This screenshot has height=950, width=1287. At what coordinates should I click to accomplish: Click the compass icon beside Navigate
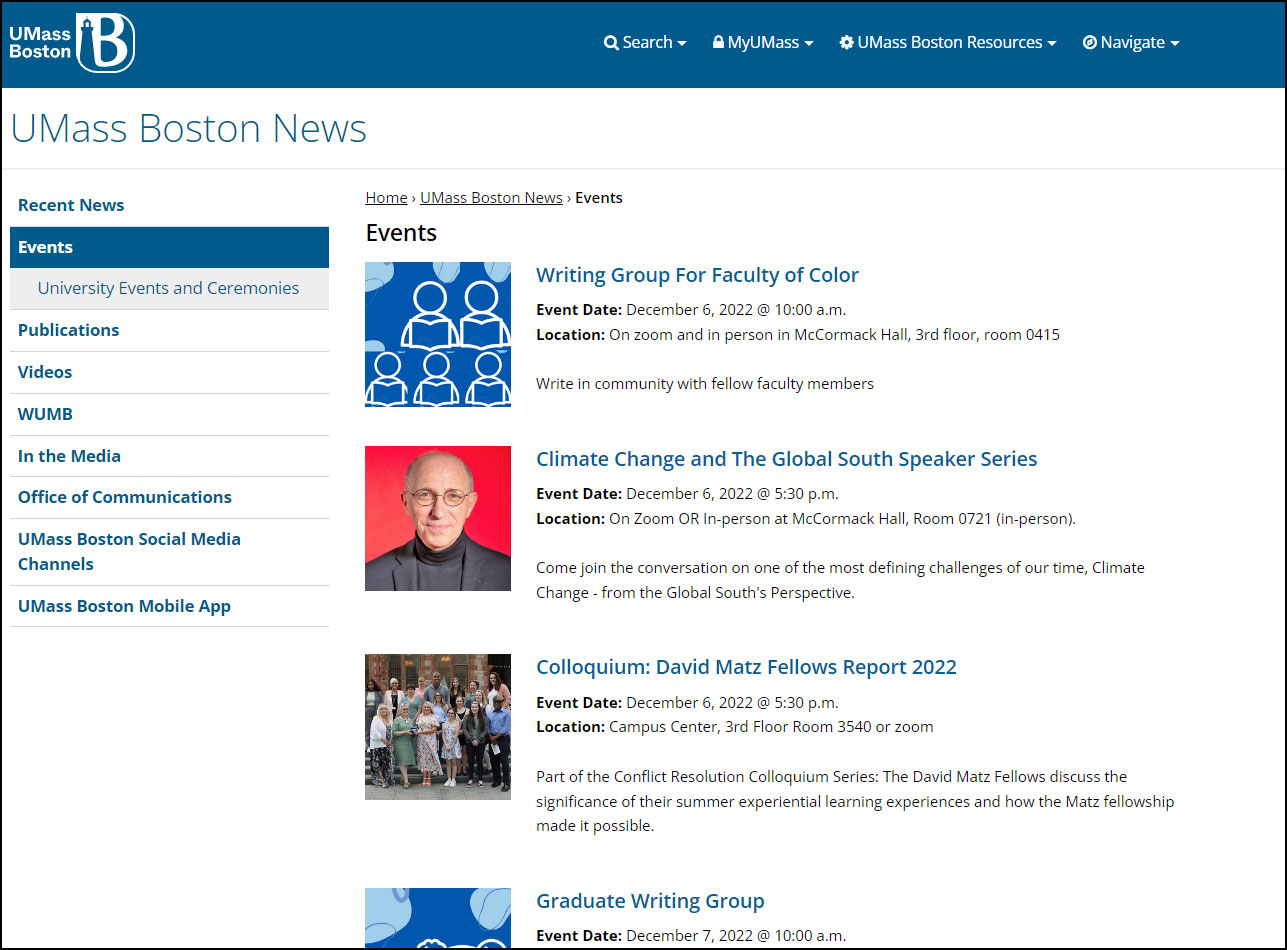pyautogui.click(x=1090, y=43)
